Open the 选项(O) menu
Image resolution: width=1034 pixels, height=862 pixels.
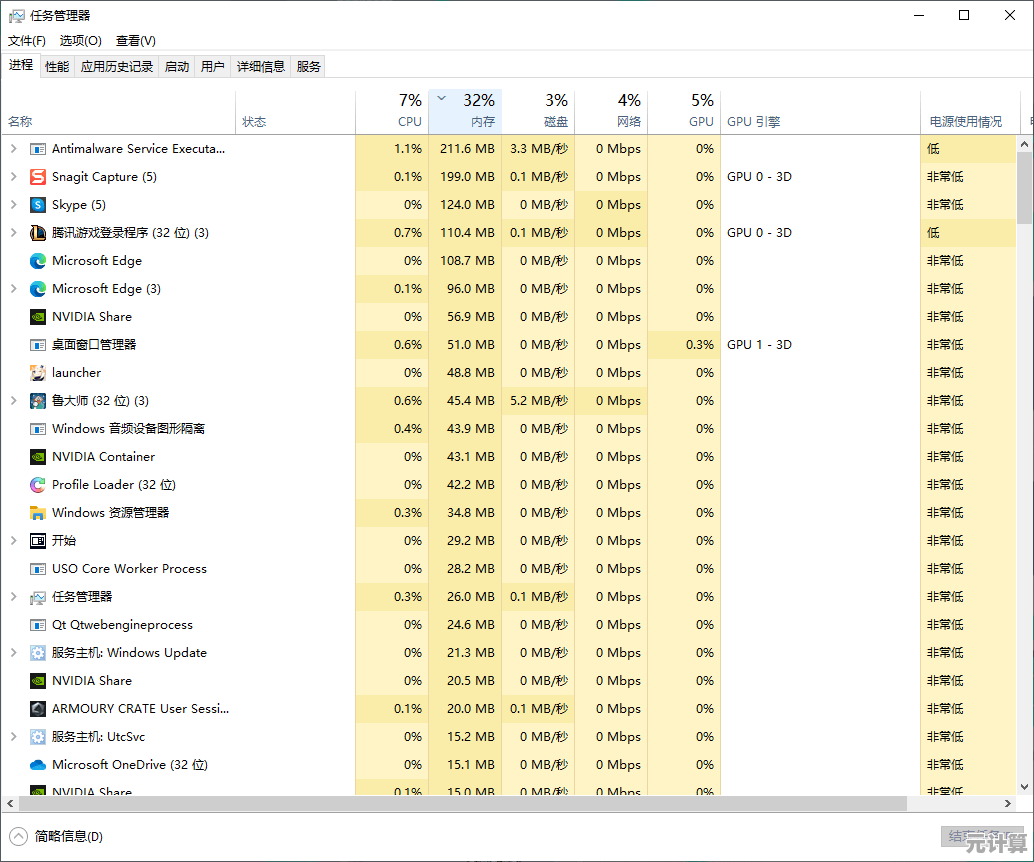click(x=80, y=41)
